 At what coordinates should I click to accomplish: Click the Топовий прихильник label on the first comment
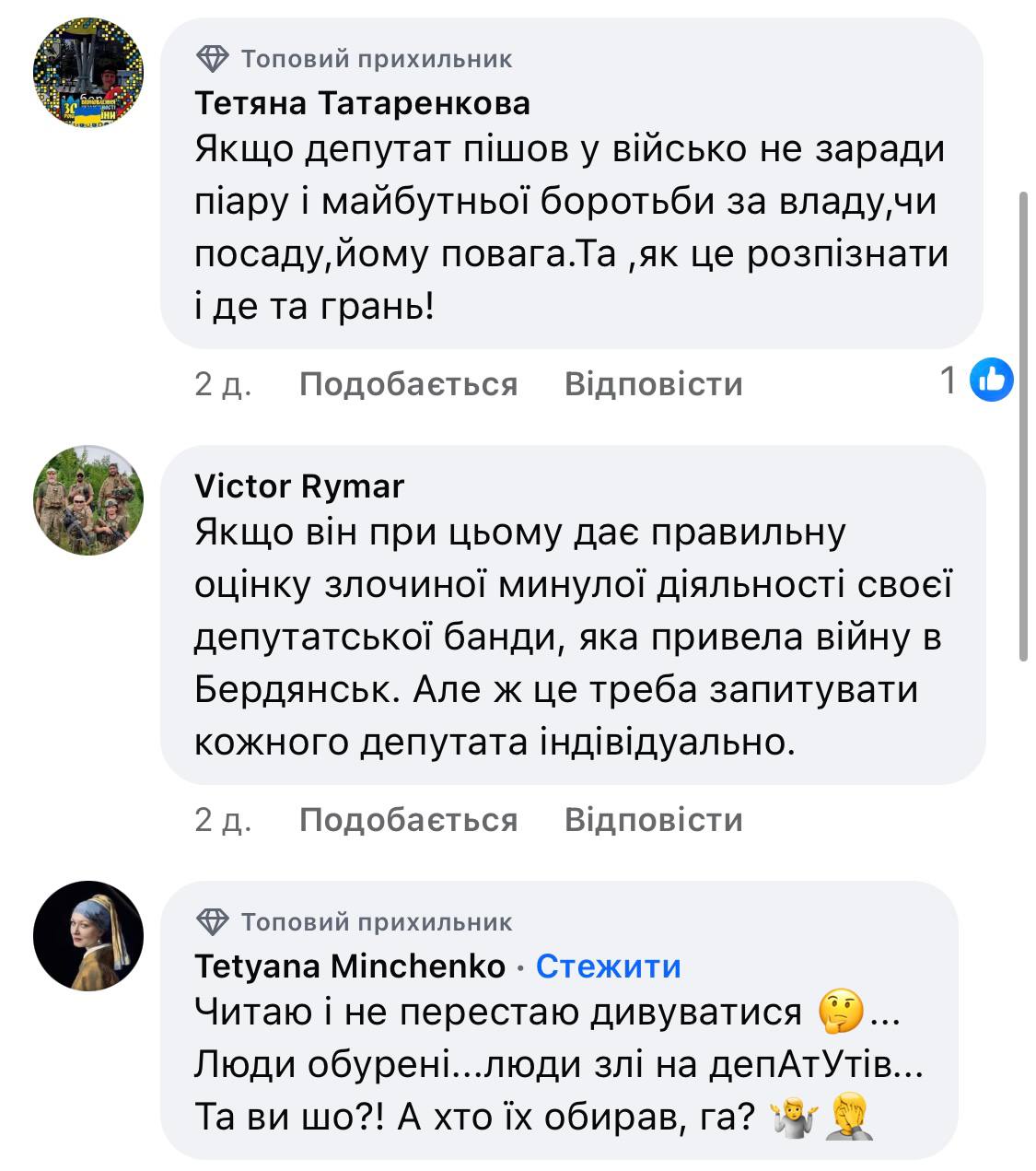pos(377,60)
